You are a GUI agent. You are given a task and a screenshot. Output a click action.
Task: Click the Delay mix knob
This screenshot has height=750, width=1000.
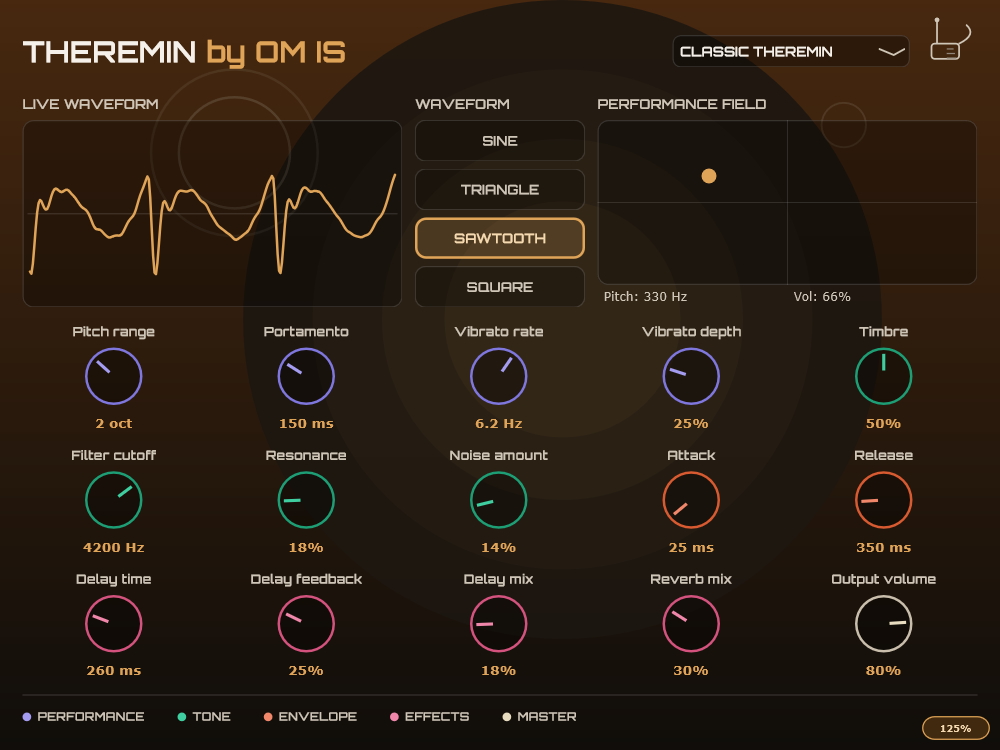coord(499,624)
